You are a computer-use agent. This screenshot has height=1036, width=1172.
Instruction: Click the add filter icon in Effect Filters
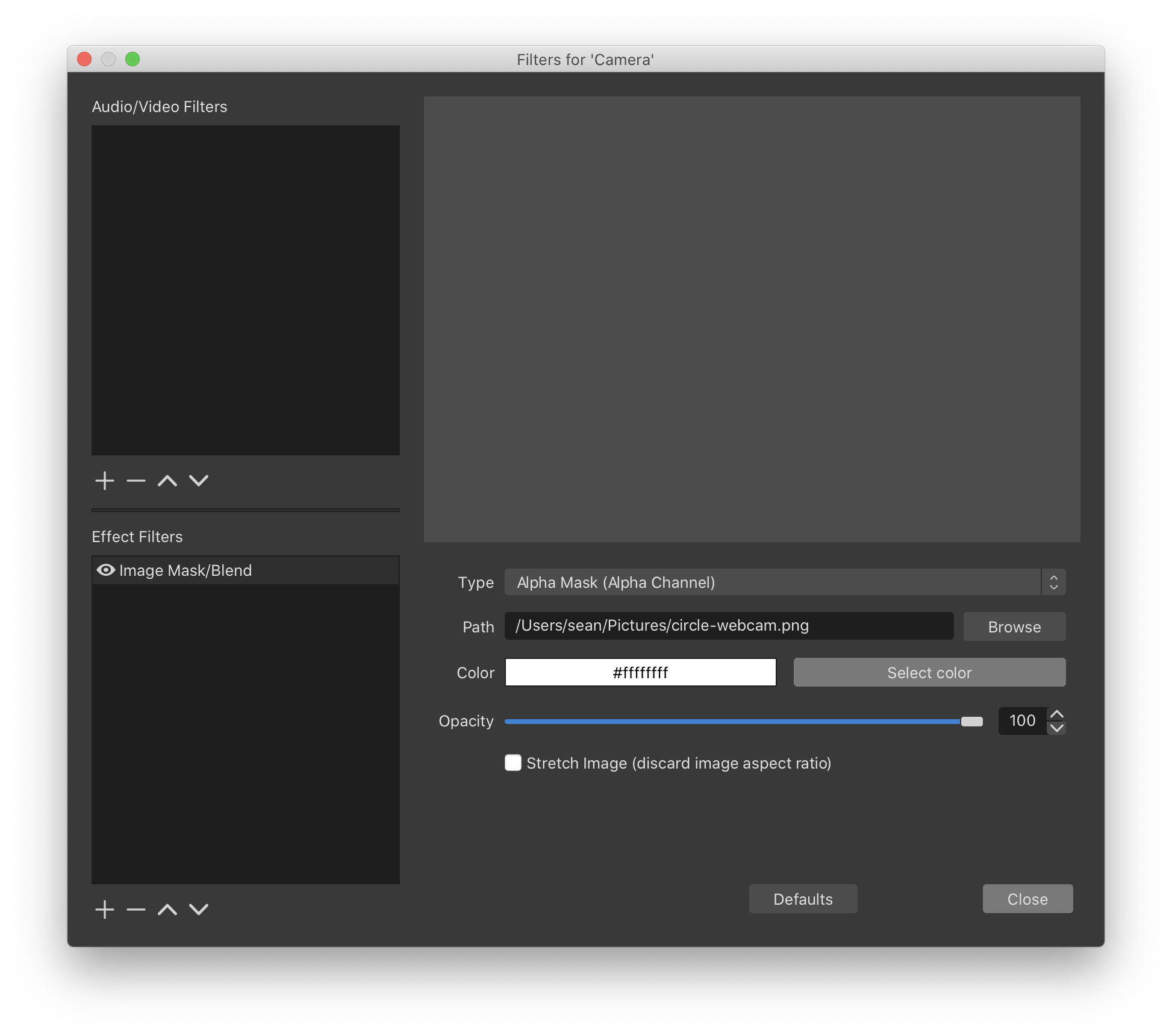(104, 909)
